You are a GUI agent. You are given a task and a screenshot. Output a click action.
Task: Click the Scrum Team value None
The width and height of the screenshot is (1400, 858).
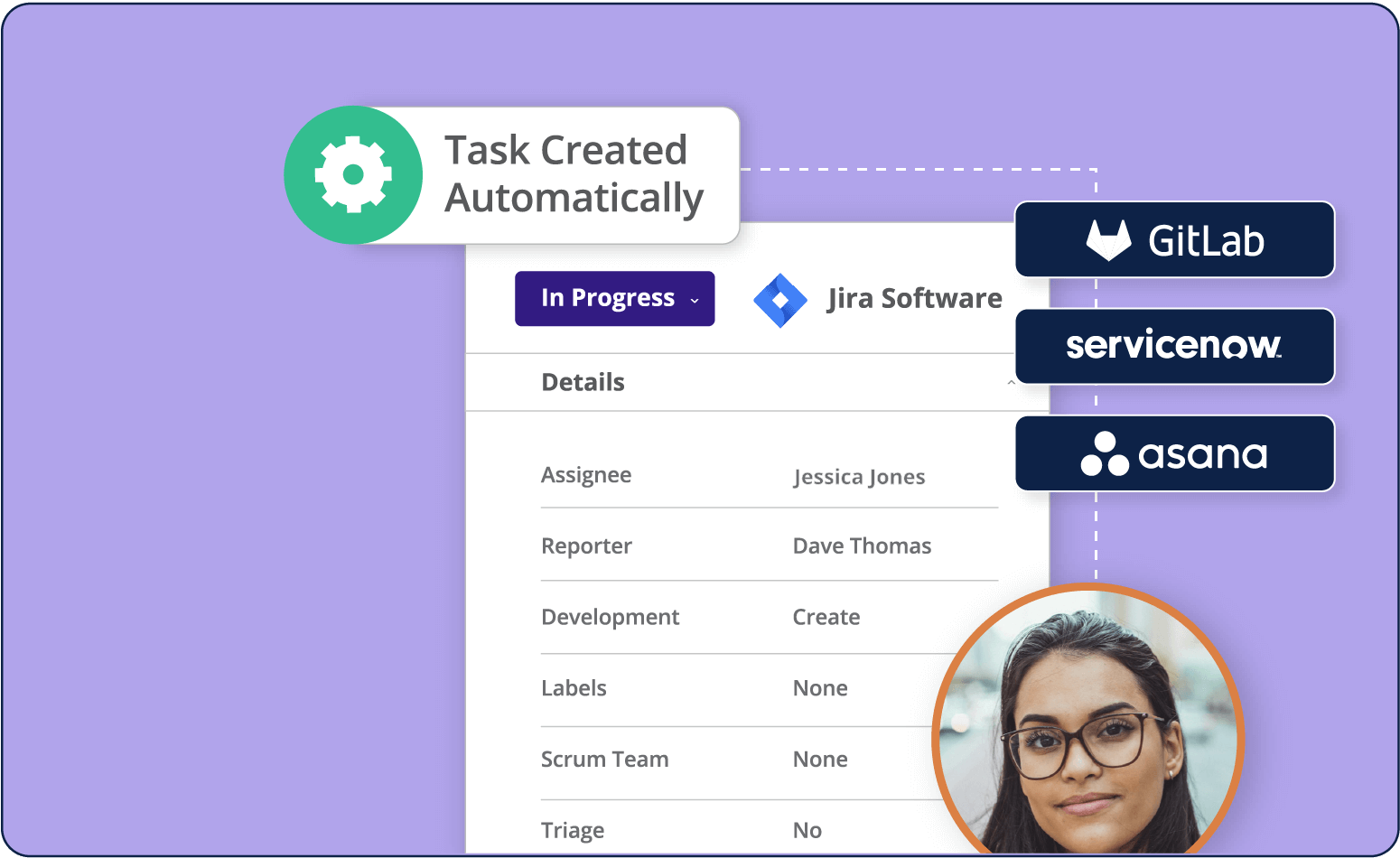point(820,760)
